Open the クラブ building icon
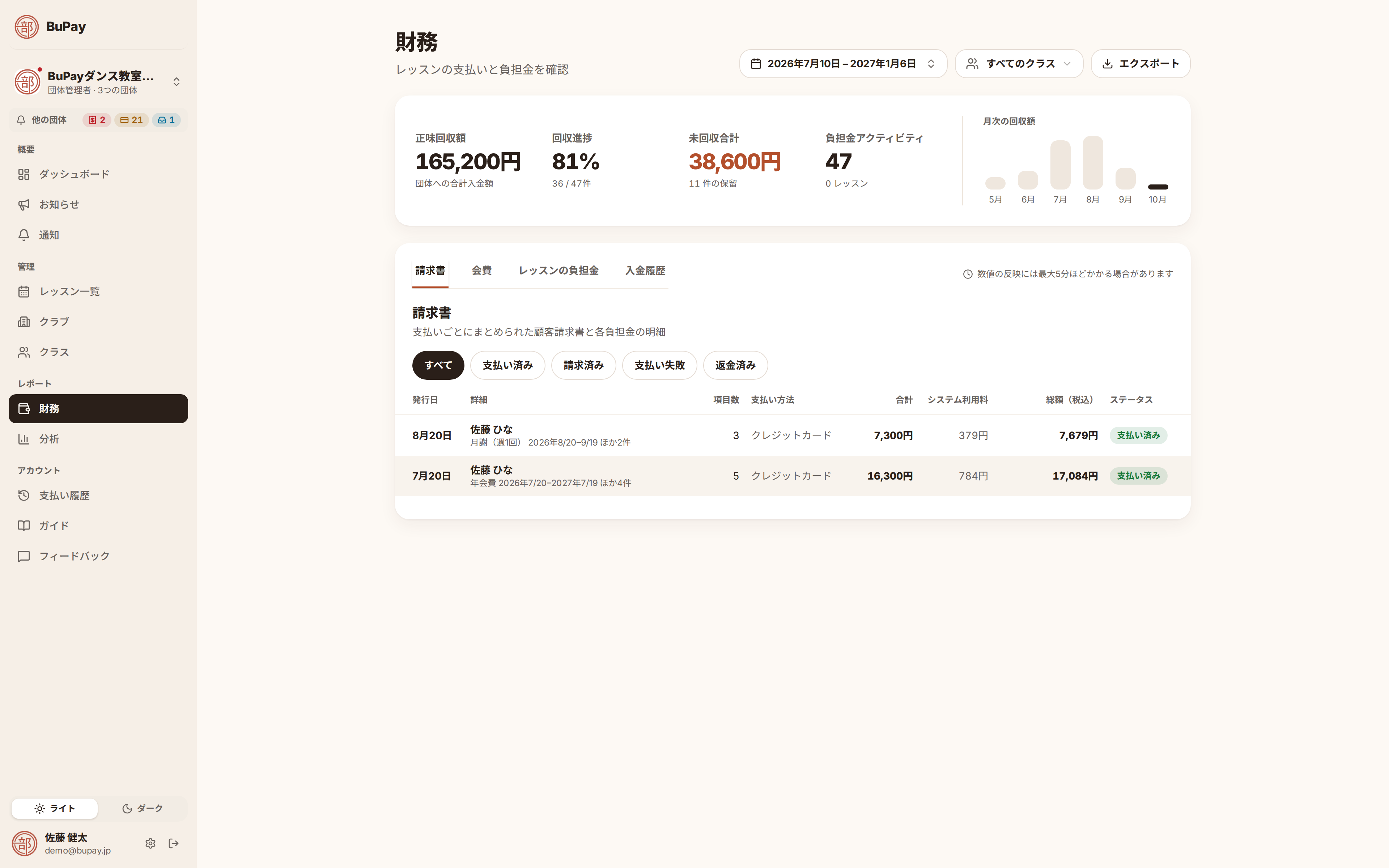1389x868 pixels. click(24, 322)
